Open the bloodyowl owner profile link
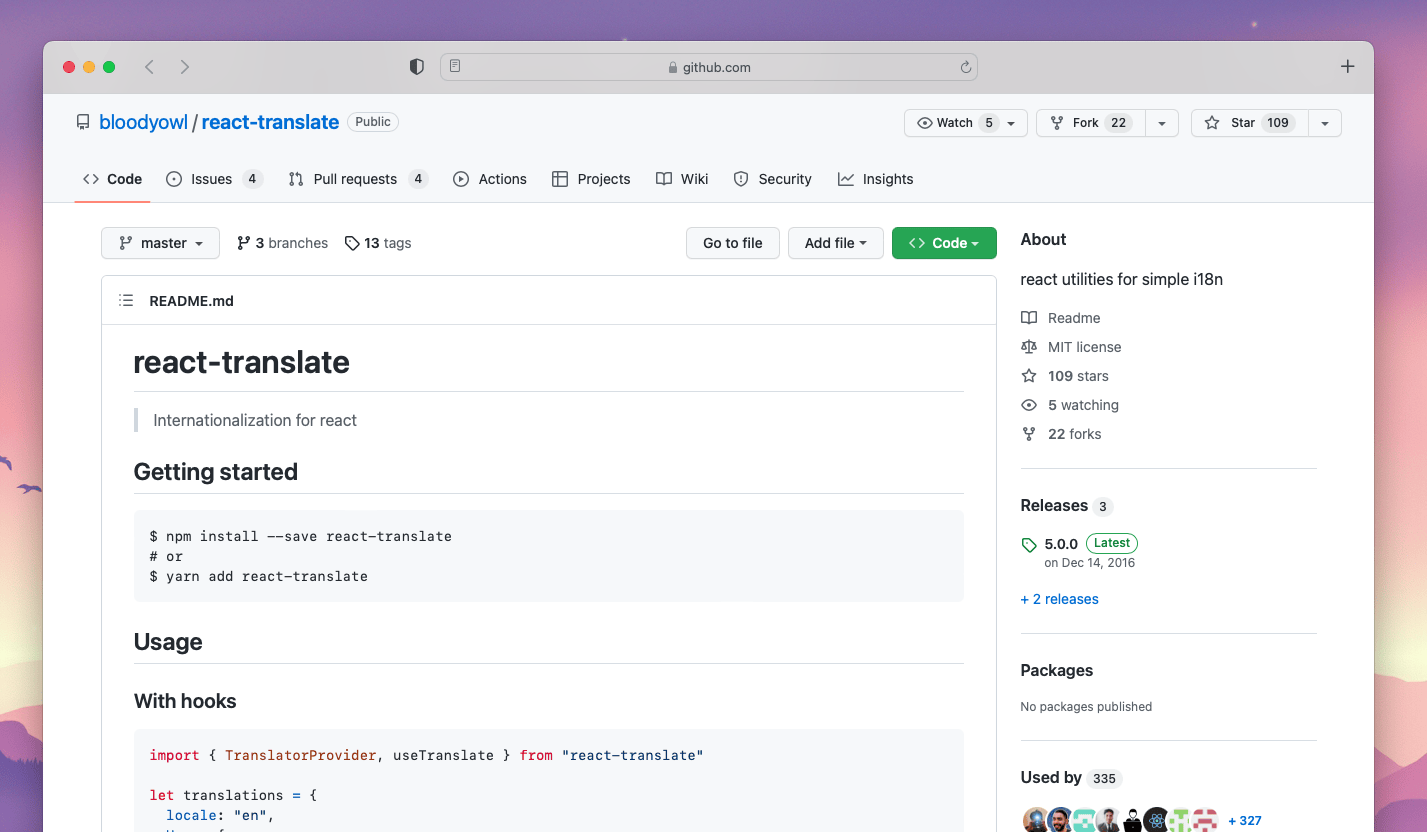Viewport: 1427px width, 832px height. 144,122
